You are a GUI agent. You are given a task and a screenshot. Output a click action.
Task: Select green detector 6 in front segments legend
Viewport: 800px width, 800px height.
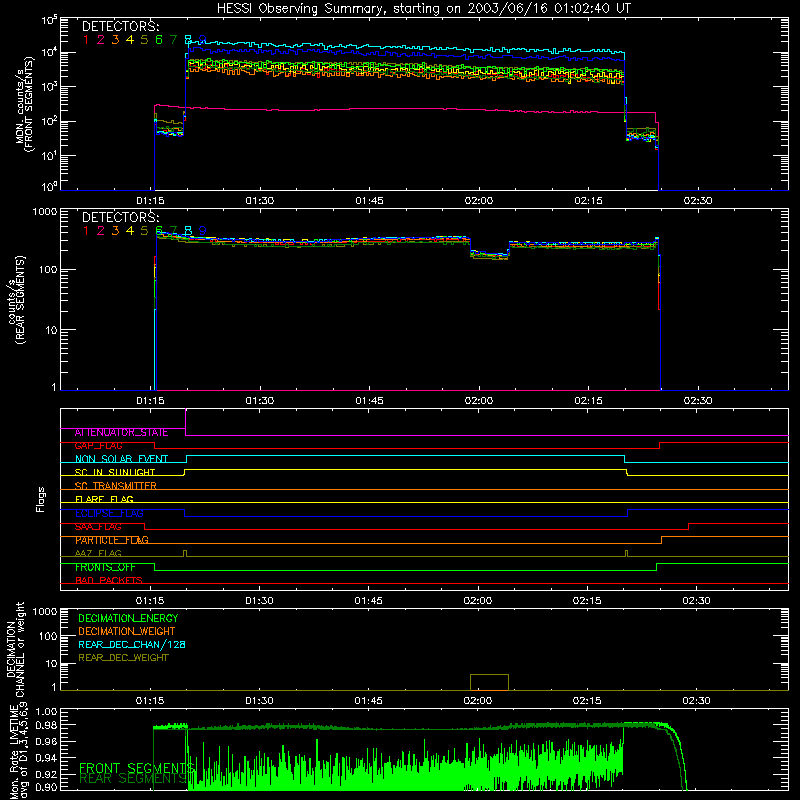click(x=159, y=40)
